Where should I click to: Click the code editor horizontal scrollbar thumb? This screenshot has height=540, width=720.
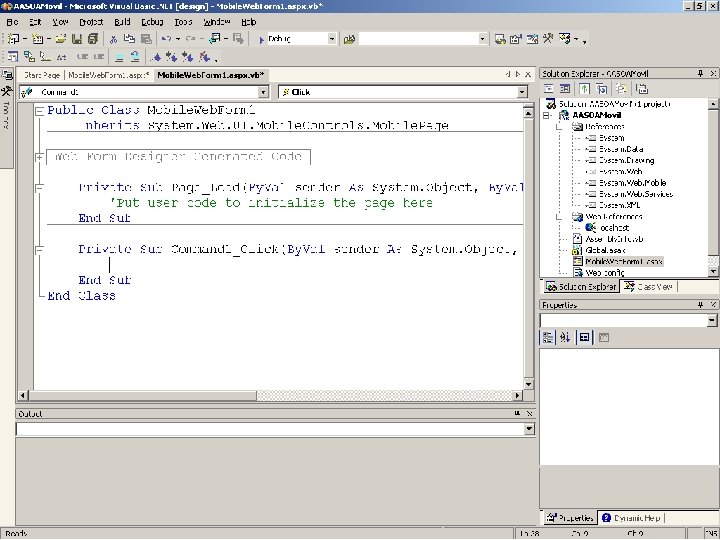point(142,395)
